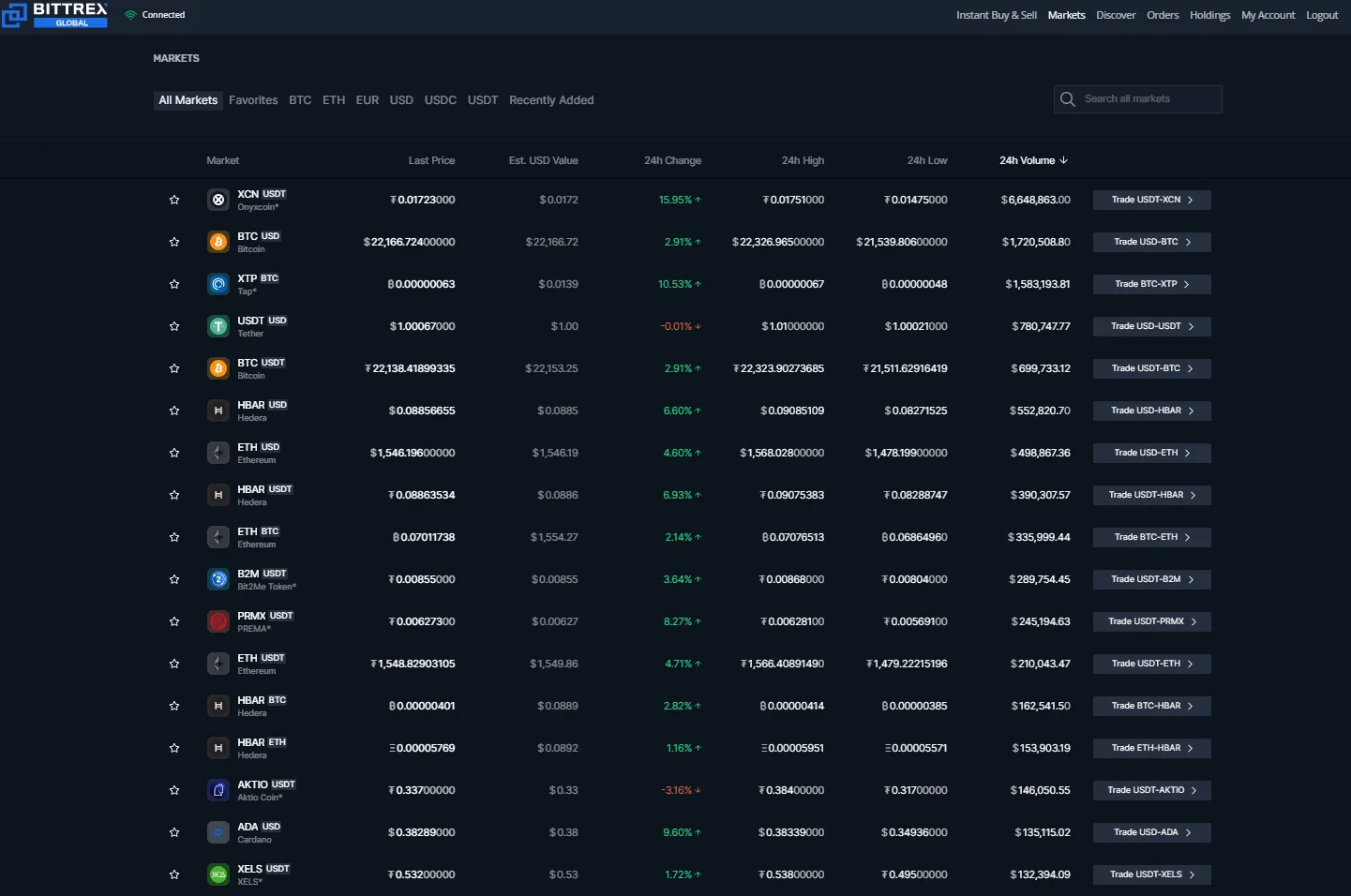
Task: Switch to the USDC markets tab
Action: pos(441,100)
